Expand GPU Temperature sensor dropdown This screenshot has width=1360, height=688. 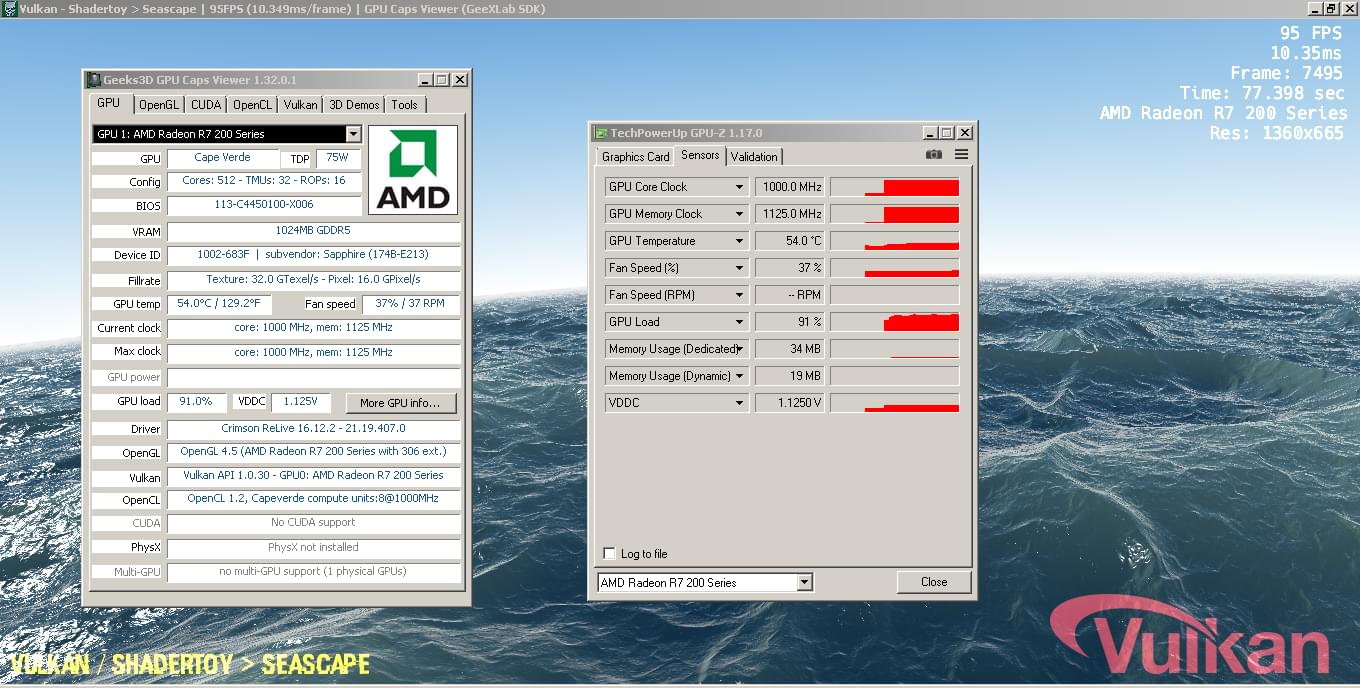739,241
